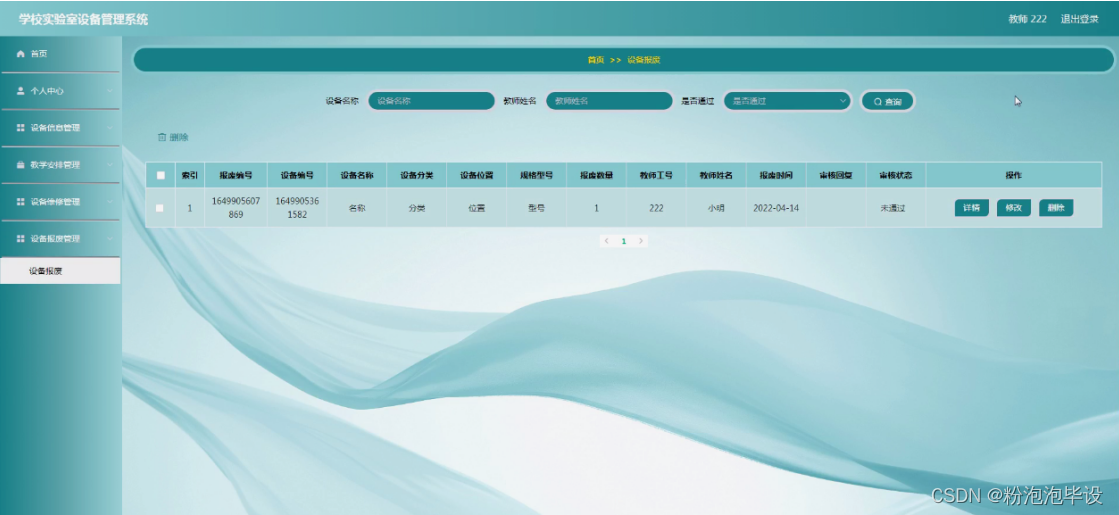
Task: Click the grid icon for 设备信息管理
Action: [x=21, y=128]
